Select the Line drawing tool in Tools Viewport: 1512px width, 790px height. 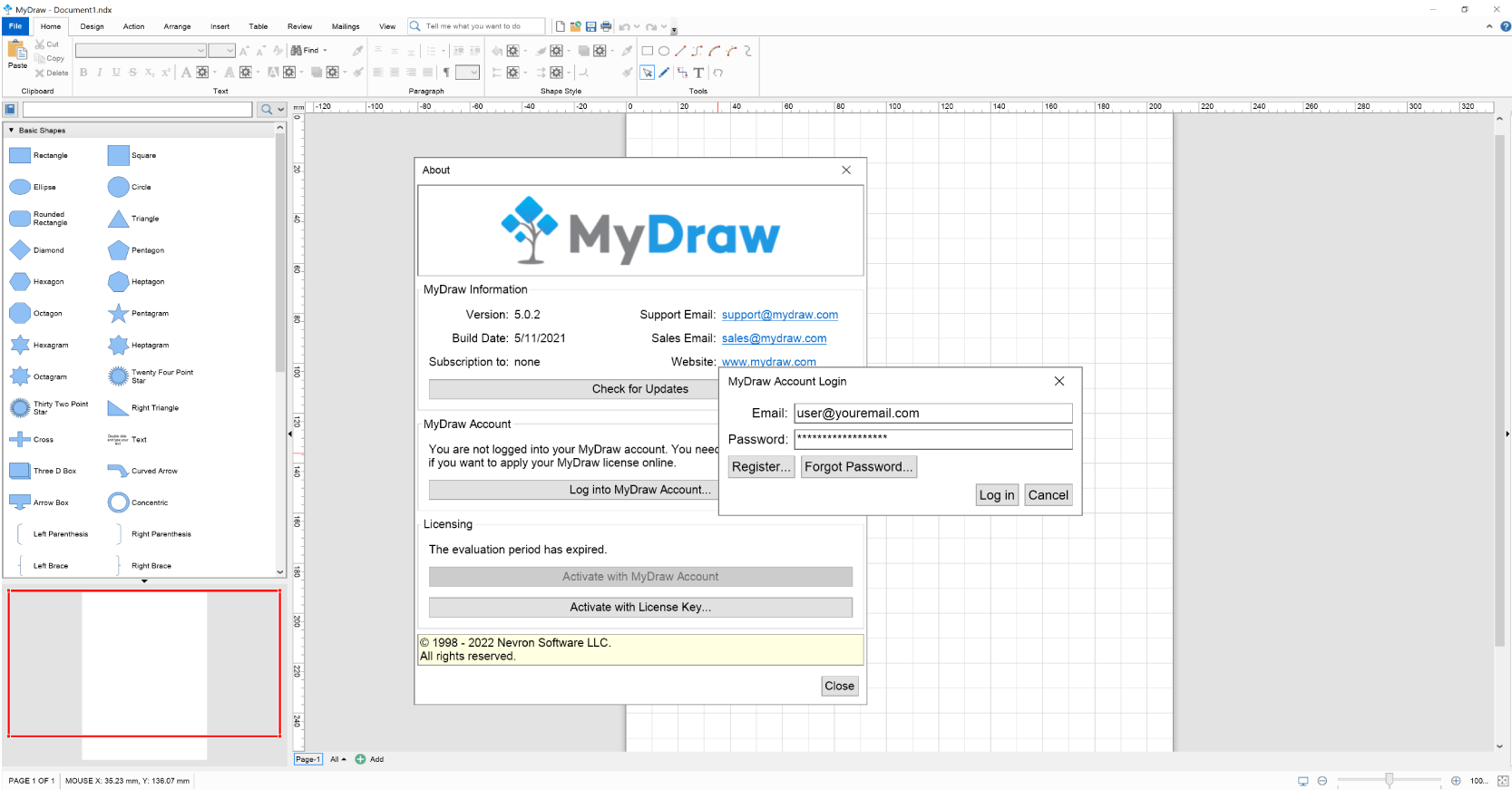coord(680,51)
